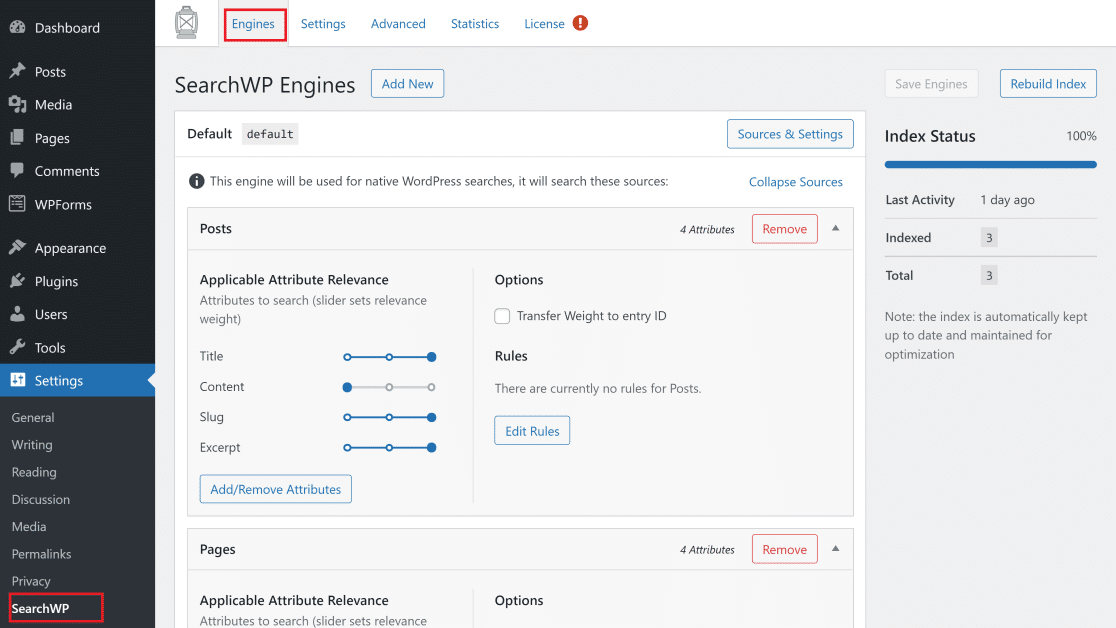Screen dimensions: 1116x628
Task: Click the Comments bubble icon in sidebar
Action: pyautogui.click(x=18, y=171)
